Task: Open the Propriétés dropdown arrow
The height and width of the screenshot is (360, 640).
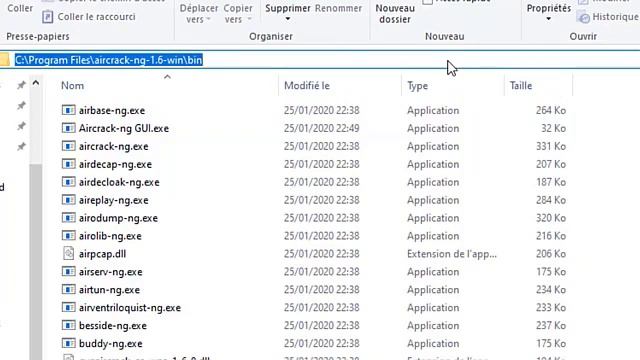Action: click(549, 19)
